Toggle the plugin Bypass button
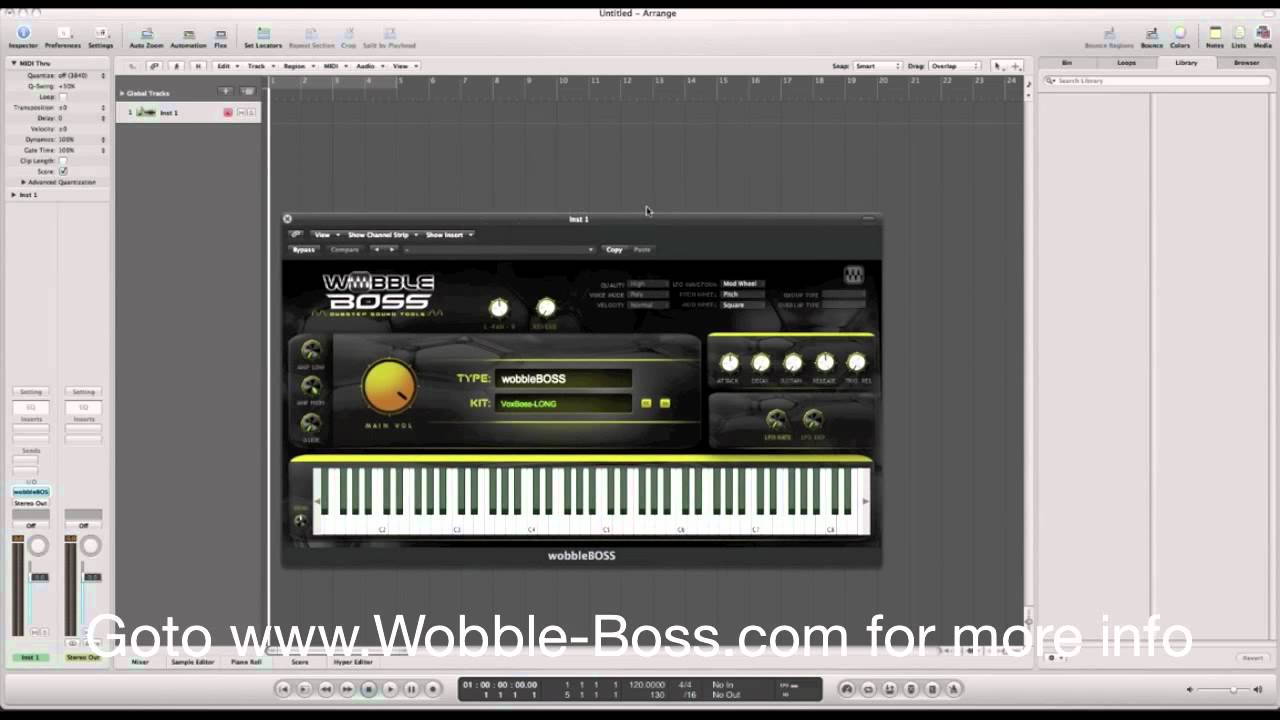 coord(303,249)
